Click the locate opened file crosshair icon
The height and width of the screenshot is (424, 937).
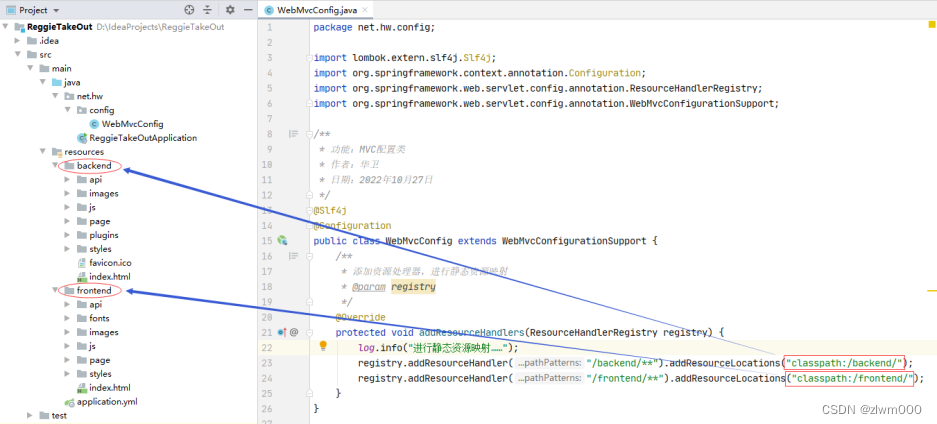(x=189, y=10)
